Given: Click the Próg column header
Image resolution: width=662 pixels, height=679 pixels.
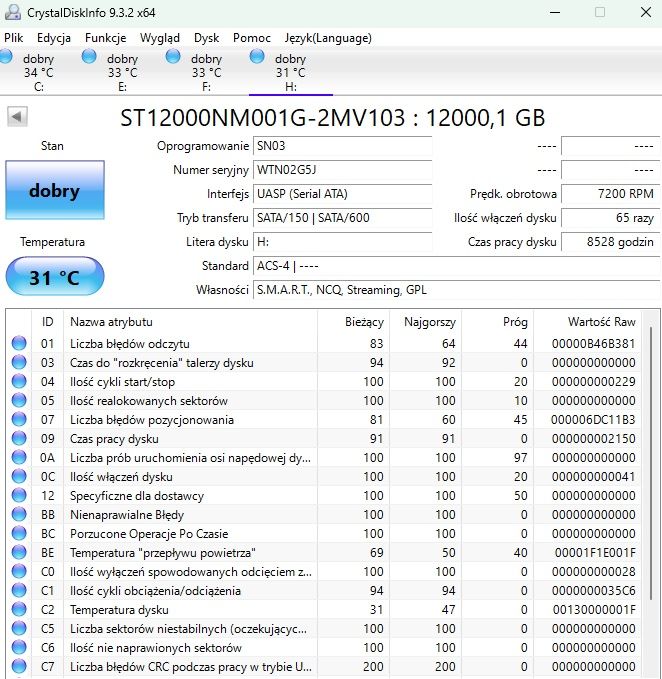Looking at the screenshot, I should (x=515, y=322).
